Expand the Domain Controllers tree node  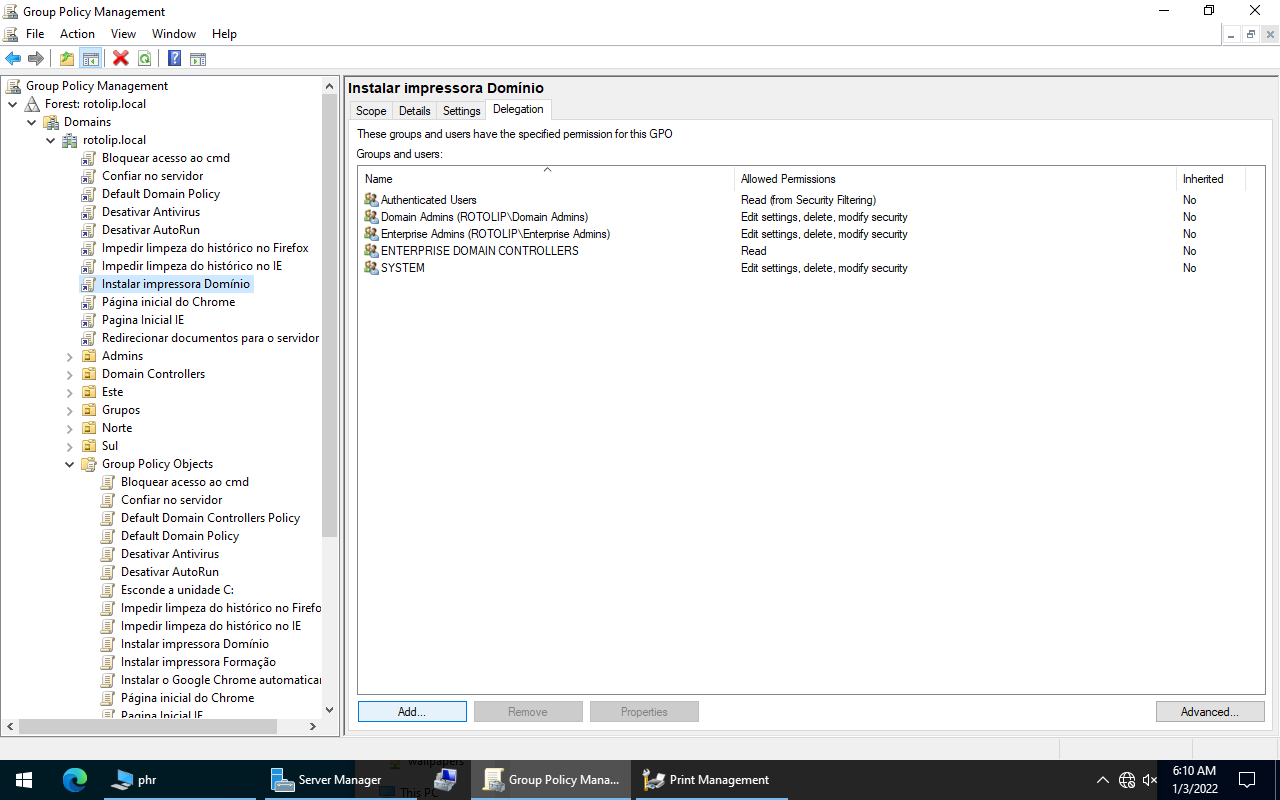pyautogui.click(x=70, y=374)
